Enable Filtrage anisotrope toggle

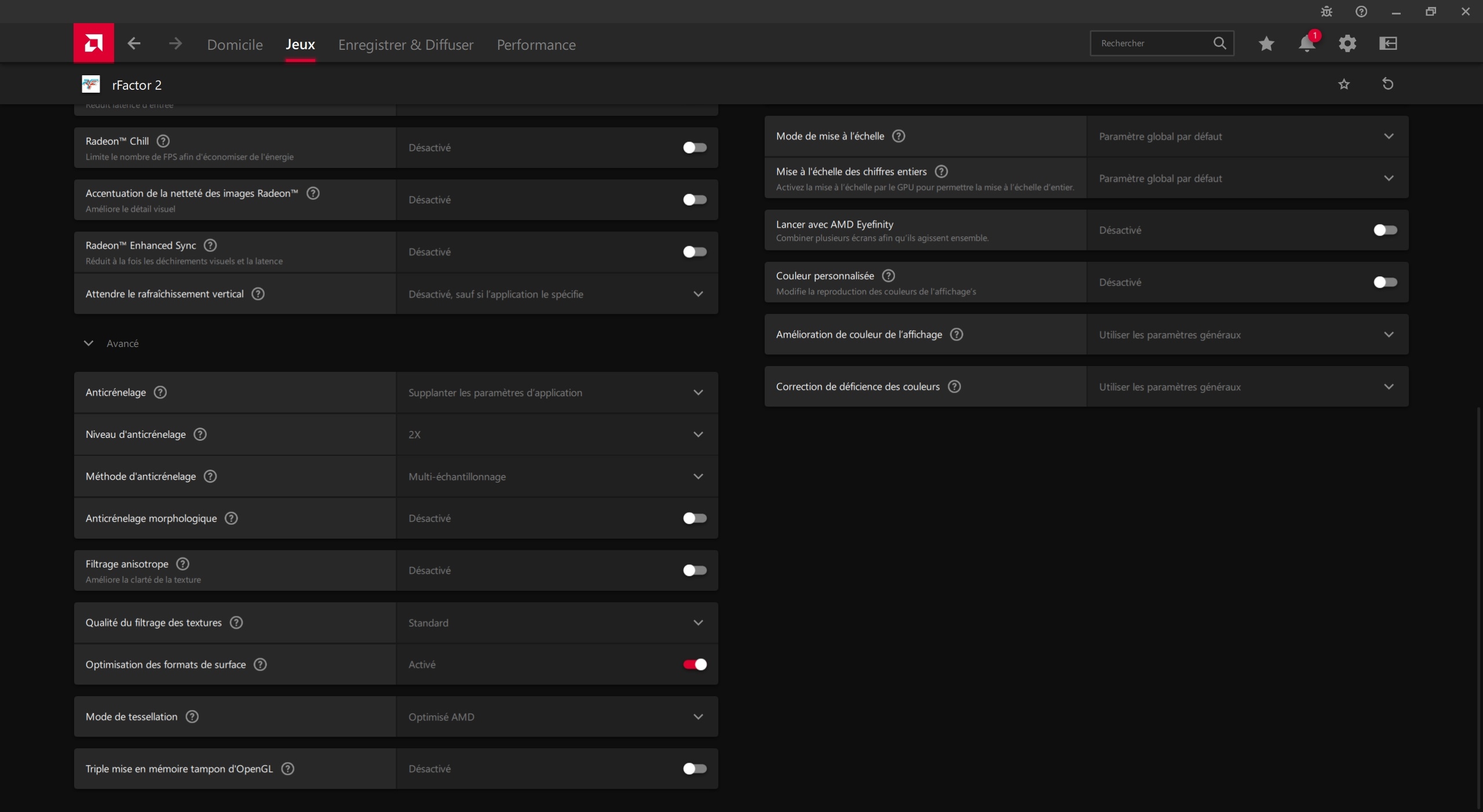click(x=694, y=570)
